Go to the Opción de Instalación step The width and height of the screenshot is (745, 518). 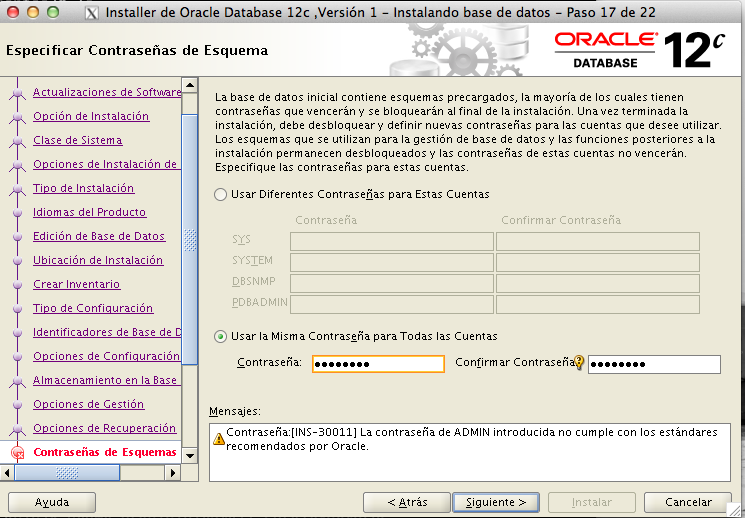coord(91,116)
